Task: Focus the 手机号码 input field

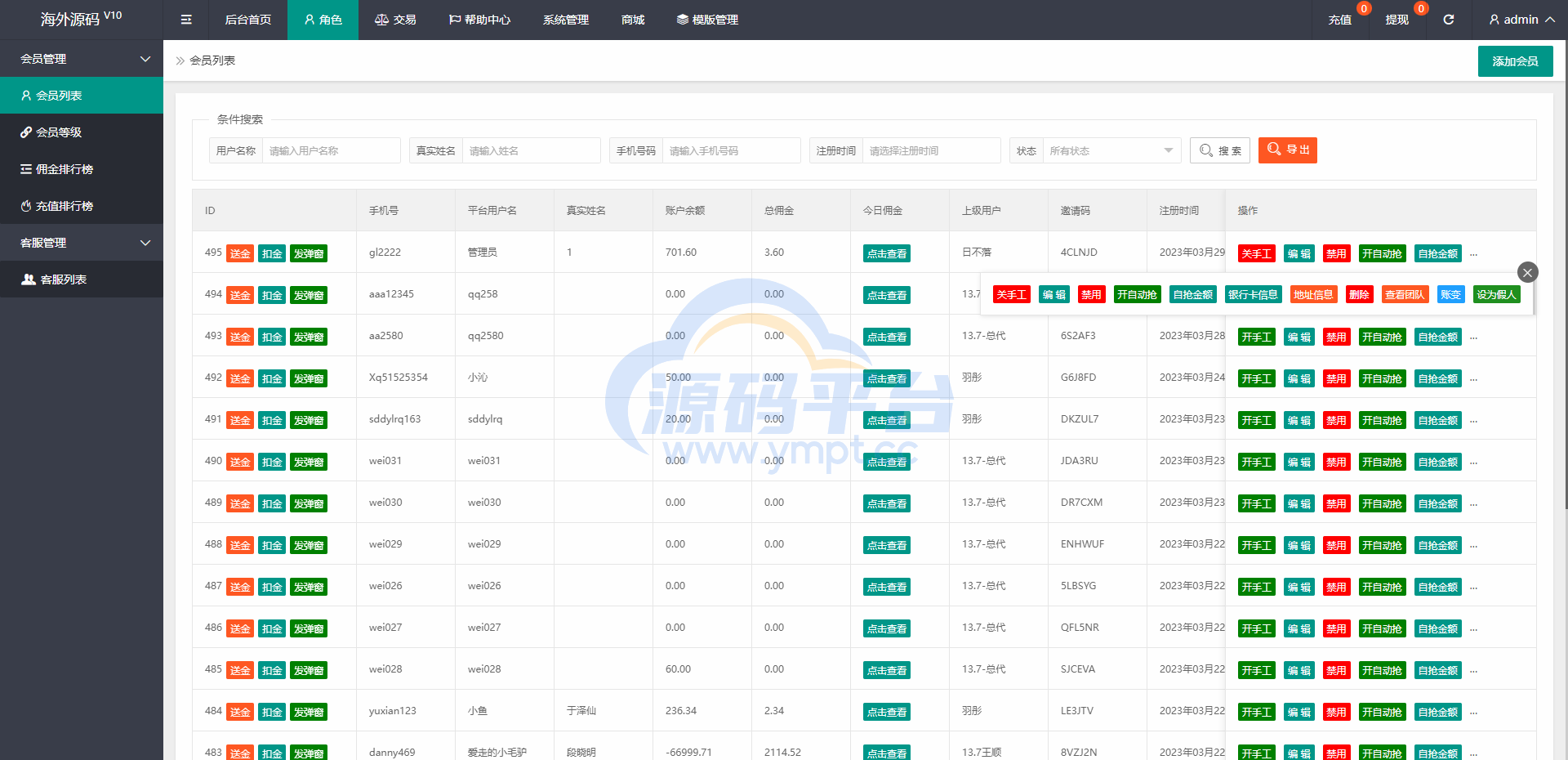Action: click(731, 150)
